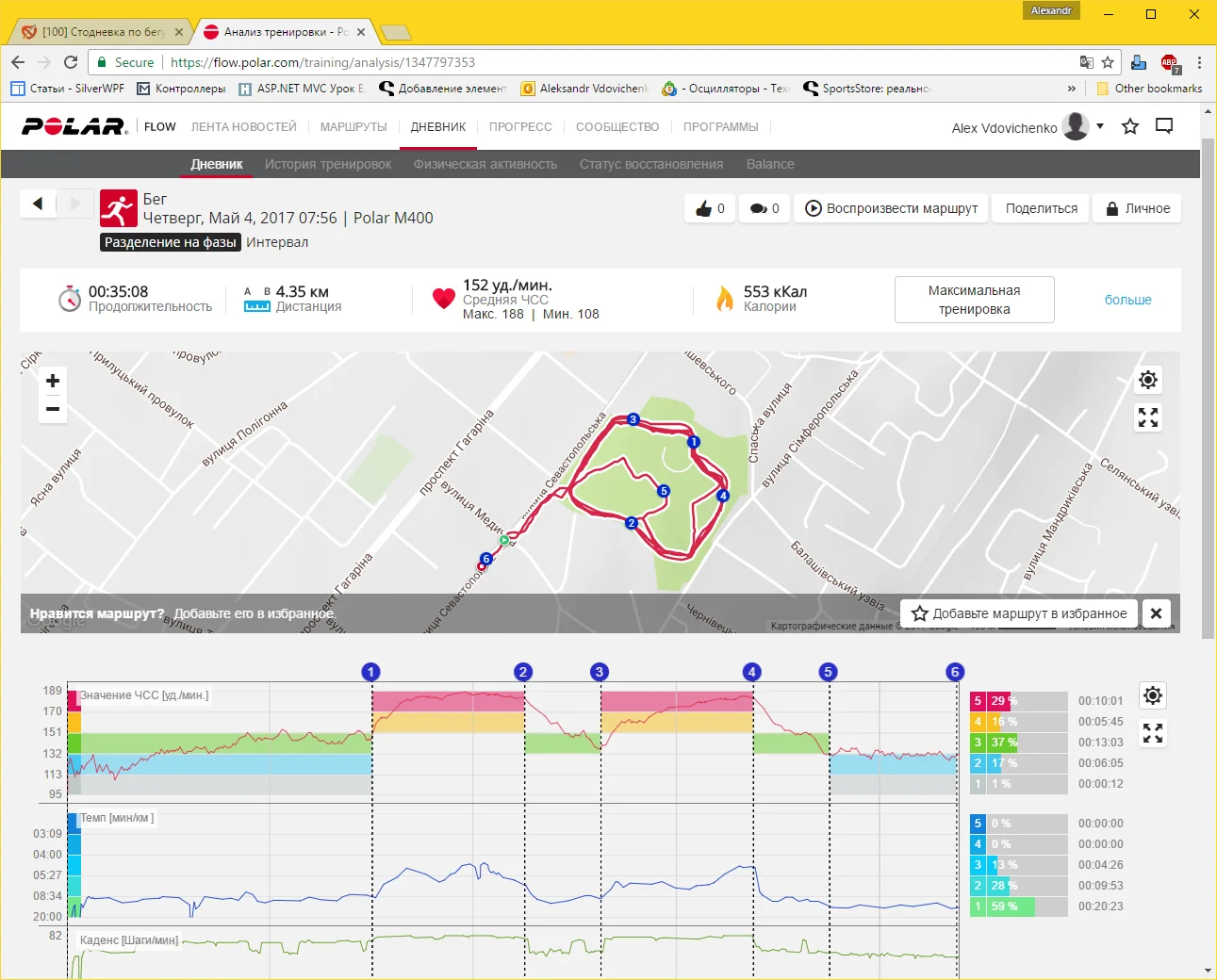
Task: Open map settings gear icon
Action: [1148, 380]
